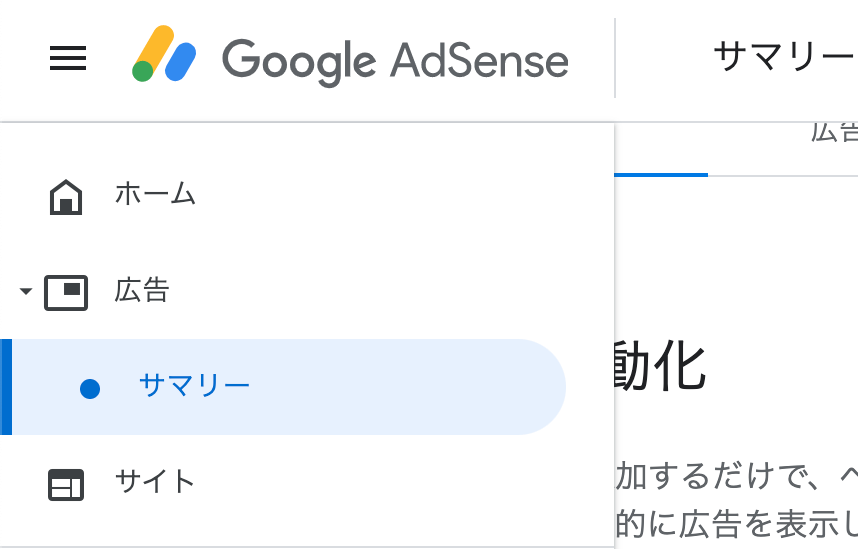
Task: Click the Google AdSense colored logo icon
Action: point(164,54)
